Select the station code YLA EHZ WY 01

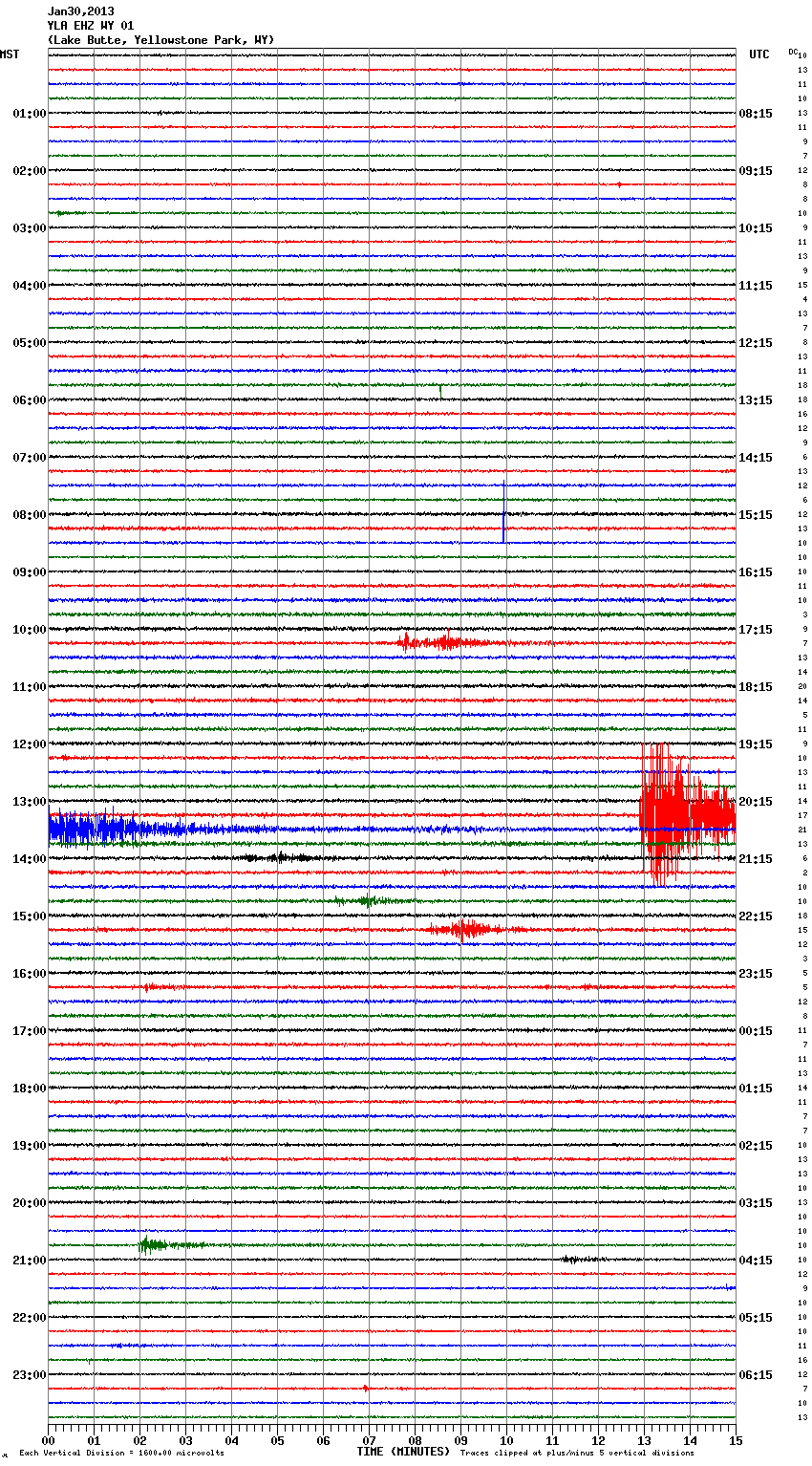[91, 26]
